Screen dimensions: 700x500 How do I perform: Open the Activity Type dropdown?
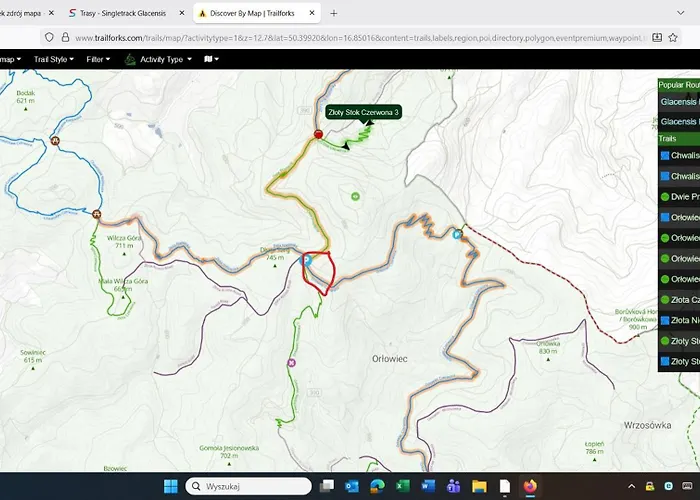158,59
